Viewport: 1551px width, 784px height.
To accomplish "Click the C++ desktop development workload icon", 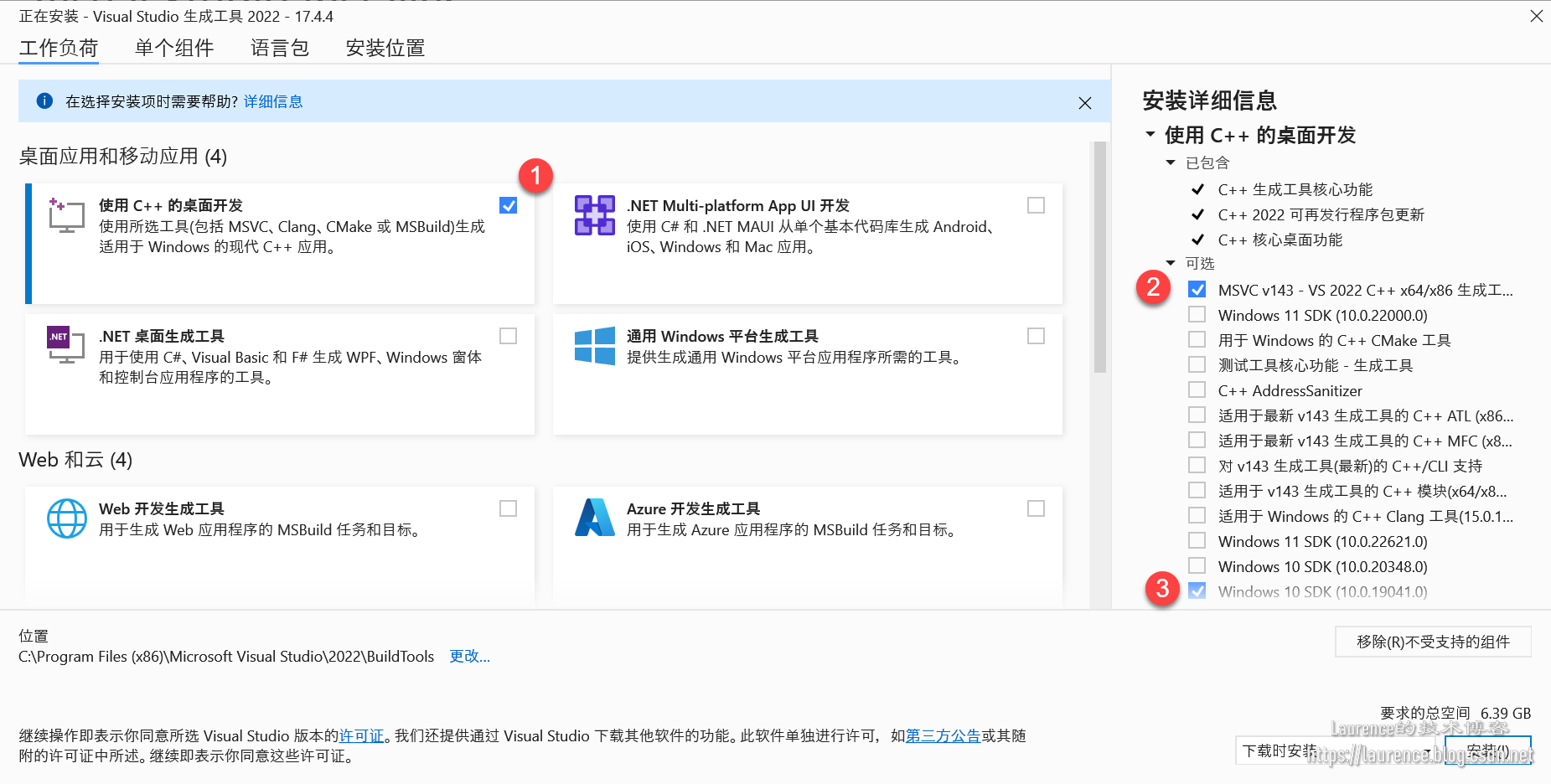I will click(x=66, y=215).
